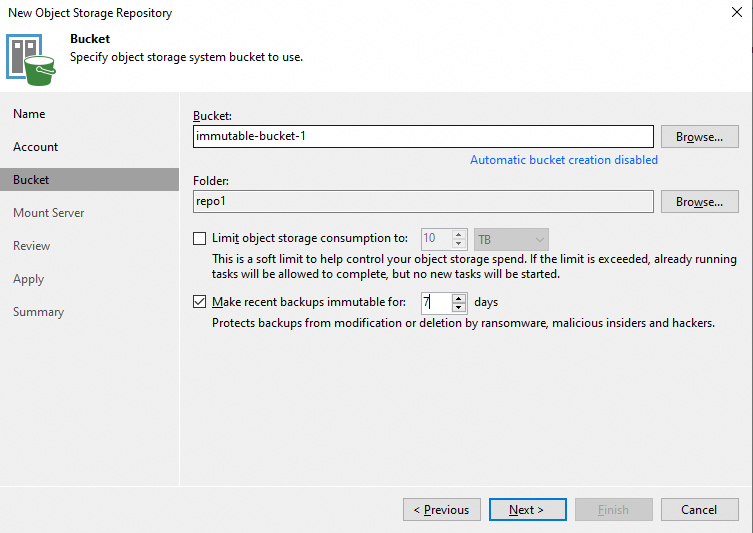Browse for a bucket
The height and width of the screenshot is (533, 753).
point(699,137)
